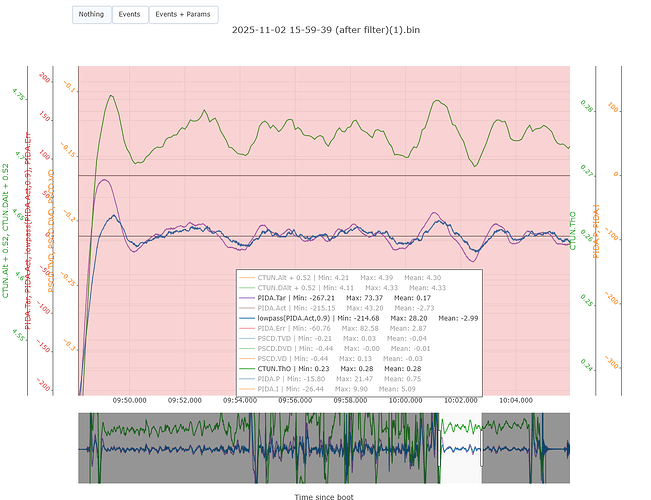
Task: Click the green CTUN.ThO right axis title
Action: coord(573,231)
